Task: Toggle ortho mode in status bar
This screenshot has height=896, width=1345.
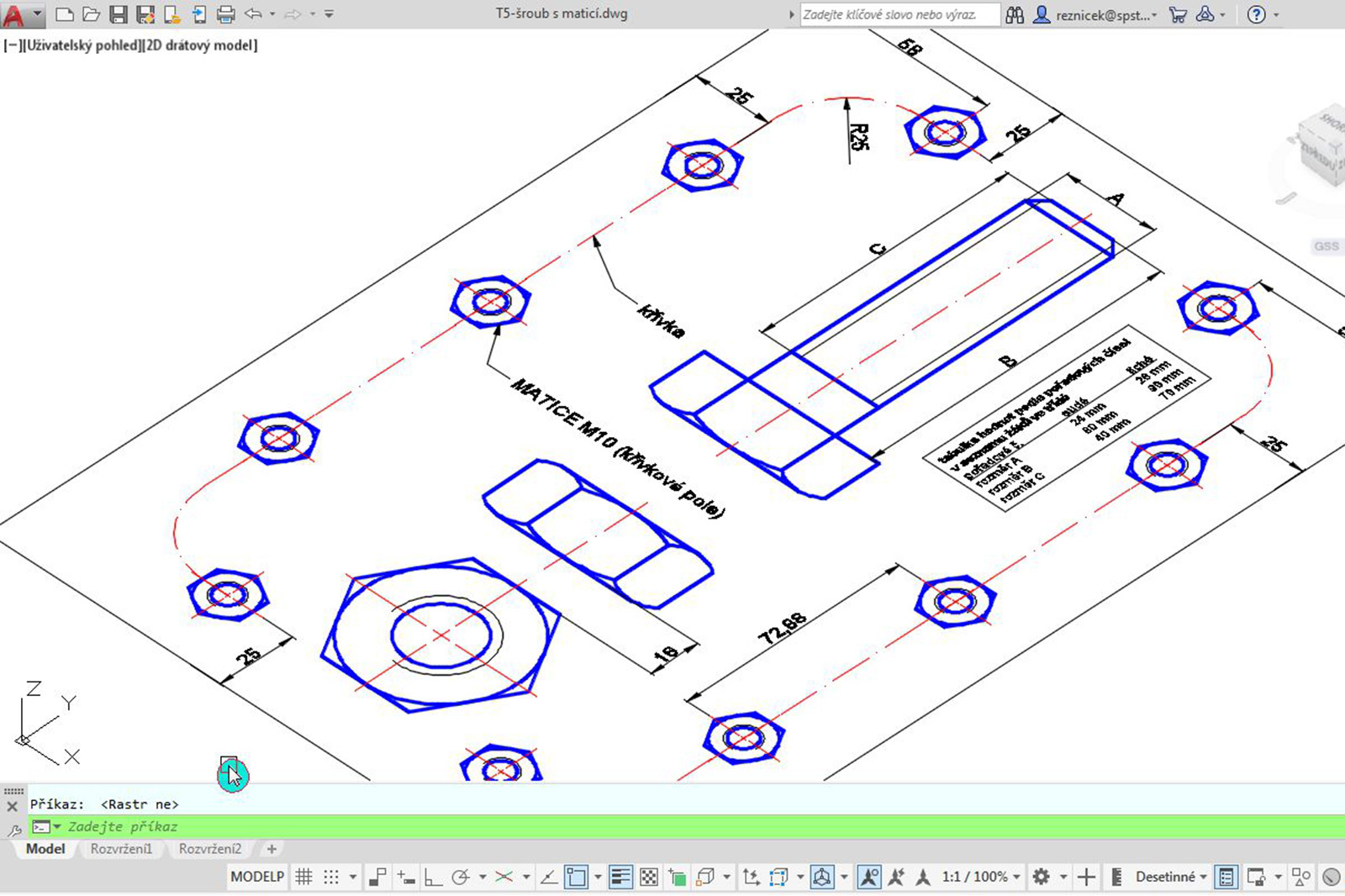Action: [432, 877]
